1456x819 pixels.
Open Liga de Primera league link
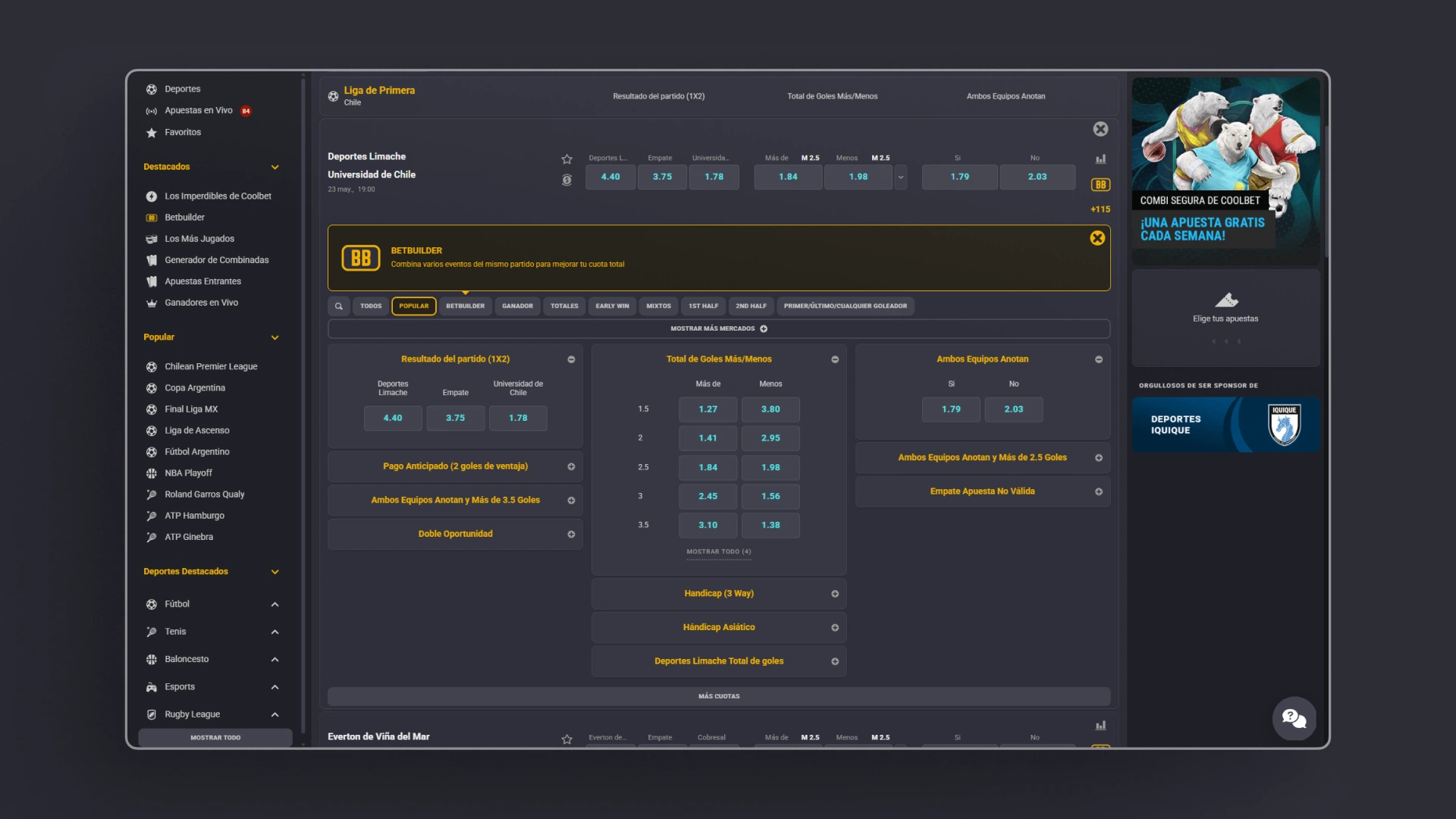tap(379, 90)
